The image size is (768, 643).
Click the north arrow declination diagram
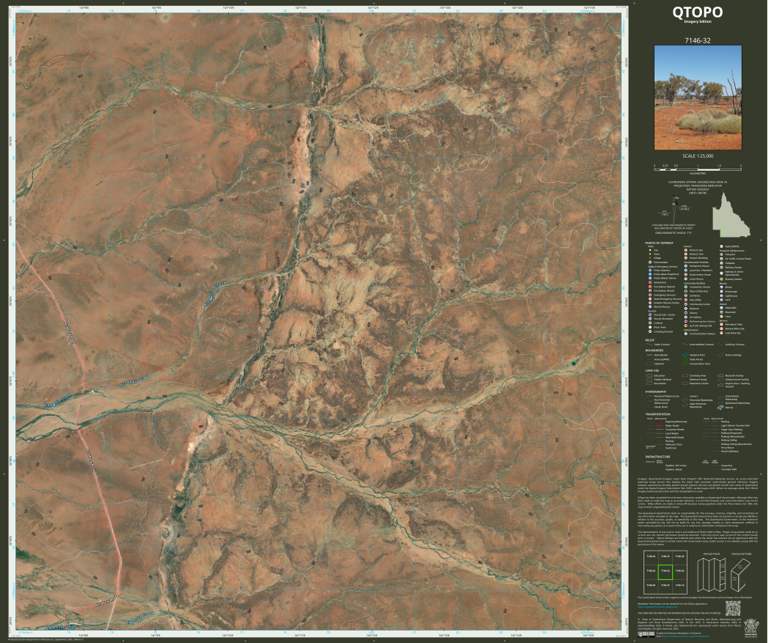[x=675, y=207]
